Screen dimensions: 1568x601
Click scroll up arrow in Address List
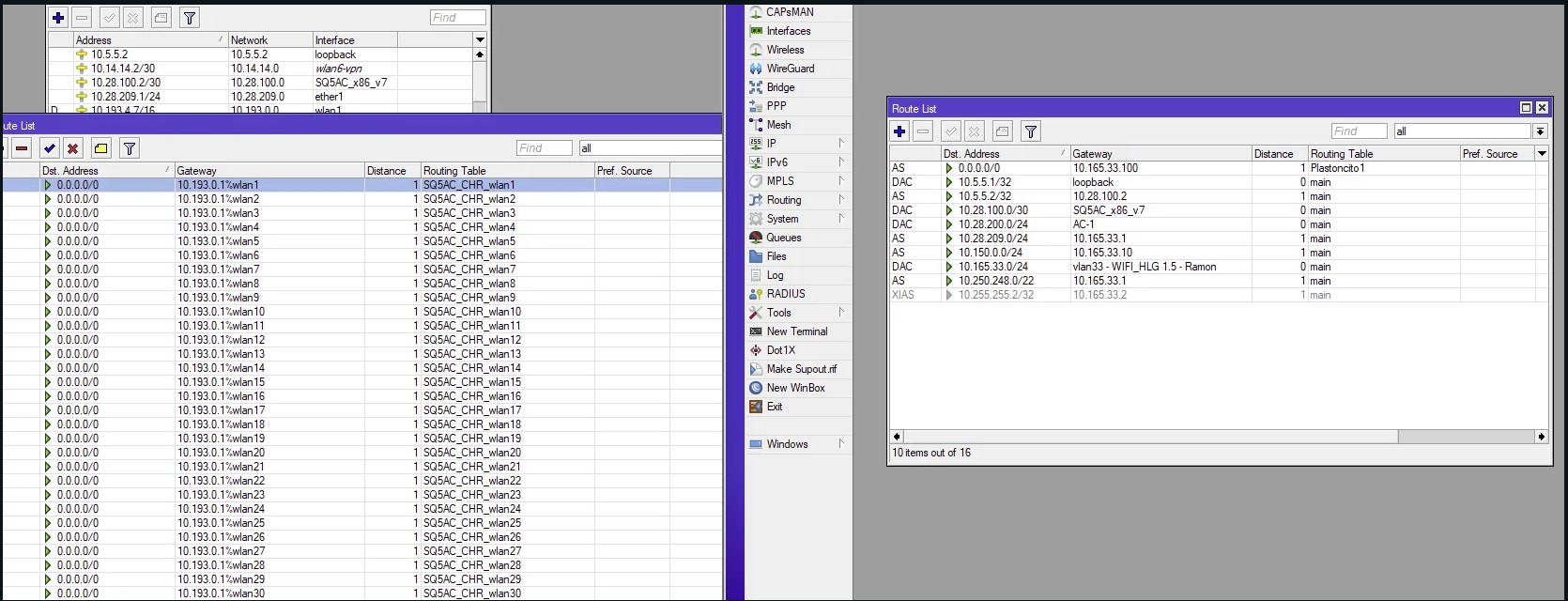click(x=480, y=54)
